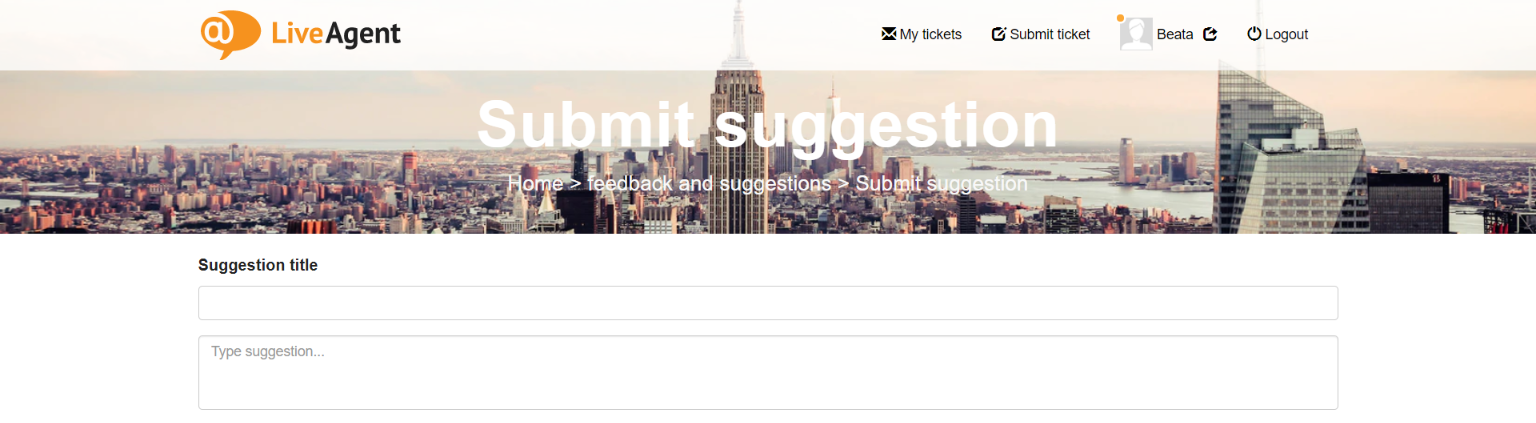Click the envelope icon beside My tickets
Viewport: 1536px width, 423px height.
(x=888, y=34)
